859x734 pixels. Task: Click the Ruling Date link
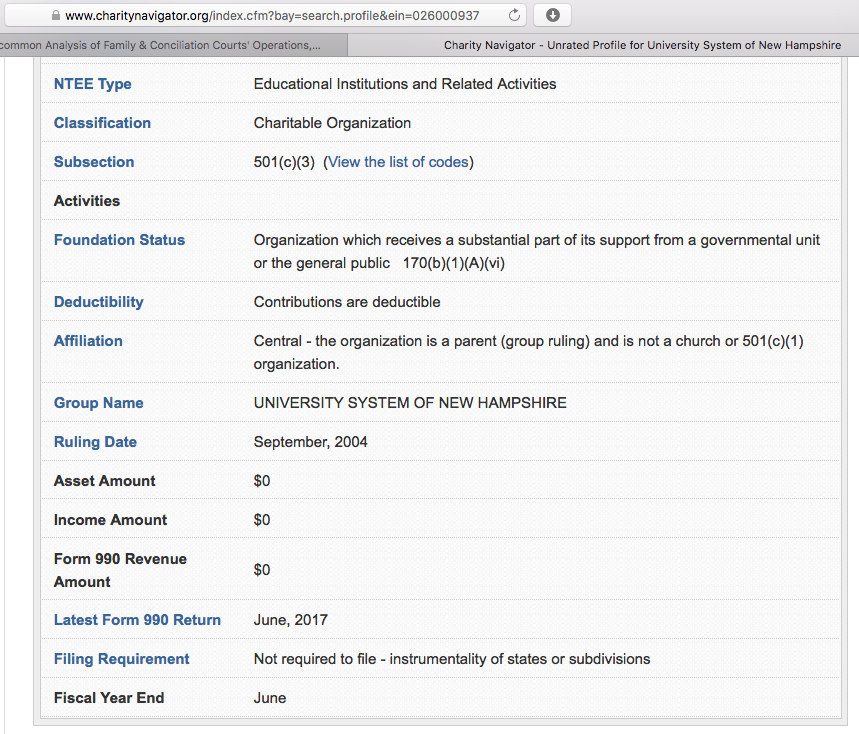click(95, 442)
